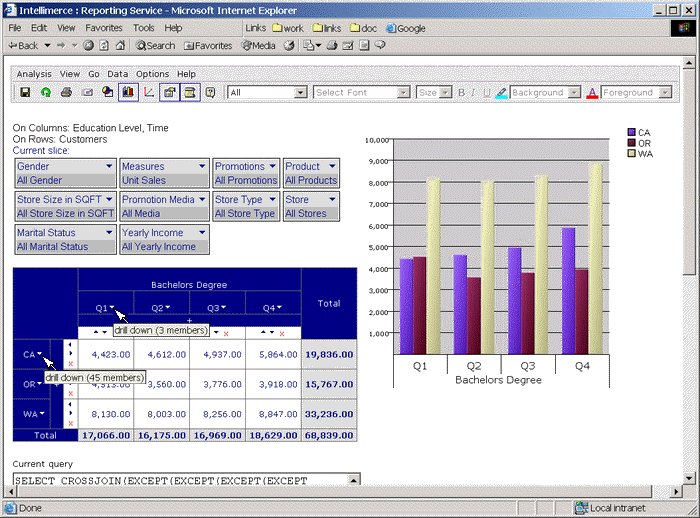Click the CA purple legend swatch

(x=631, y=132)
